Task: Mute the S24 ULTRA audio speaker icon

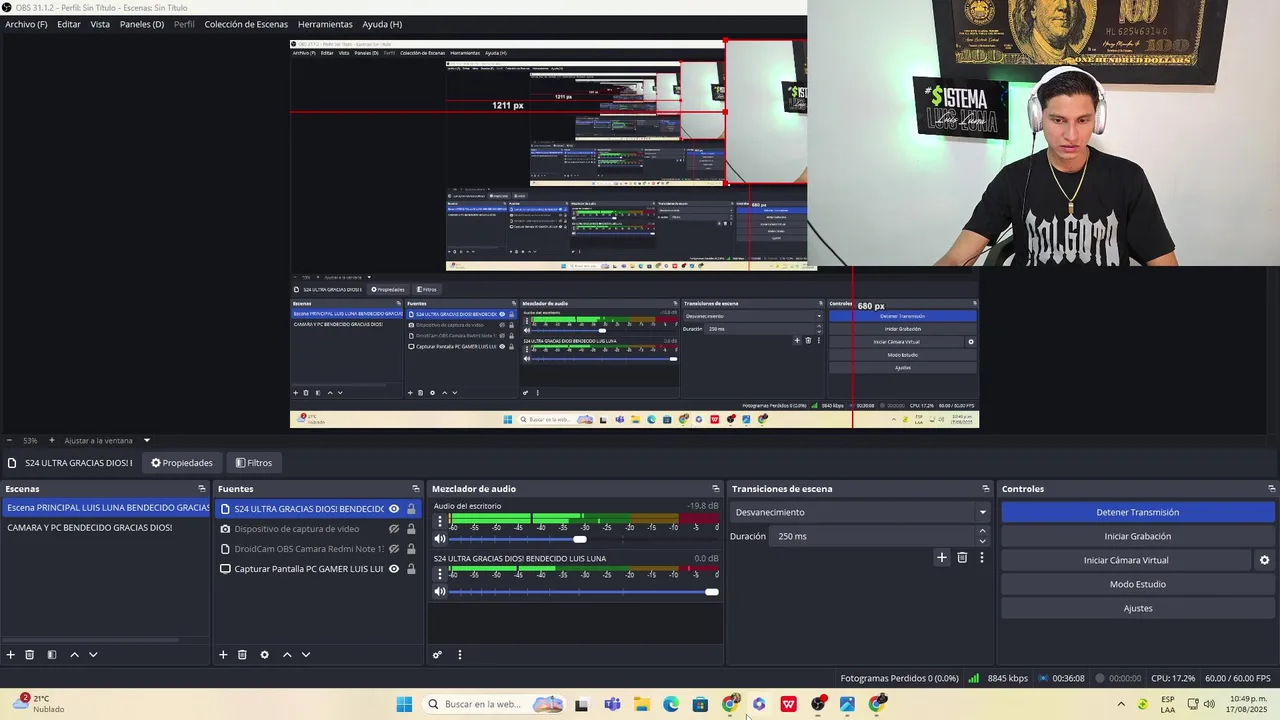Action: click(440, 591)
